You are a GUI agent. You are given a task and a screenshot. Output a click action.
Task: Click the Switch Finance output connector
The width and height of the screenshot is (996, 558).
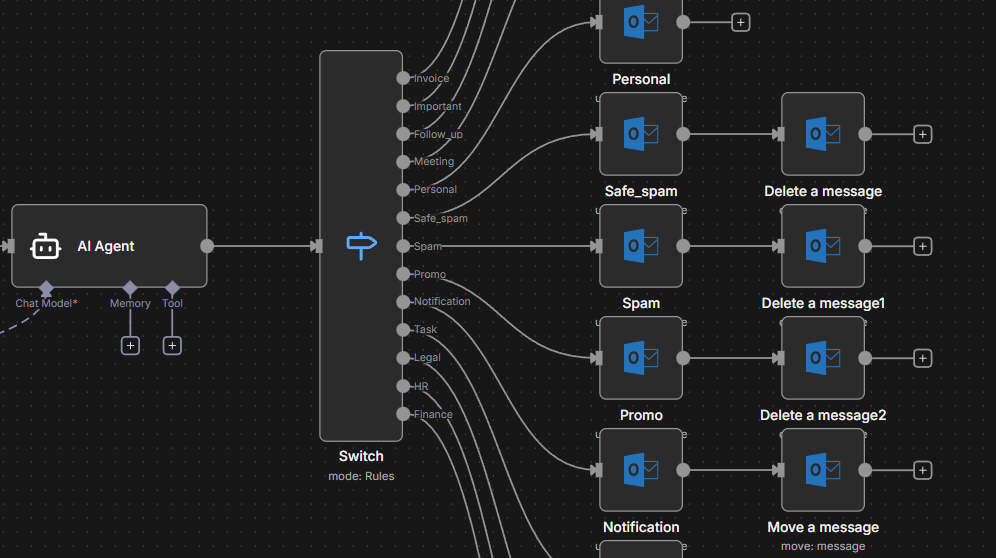[403, 414]
